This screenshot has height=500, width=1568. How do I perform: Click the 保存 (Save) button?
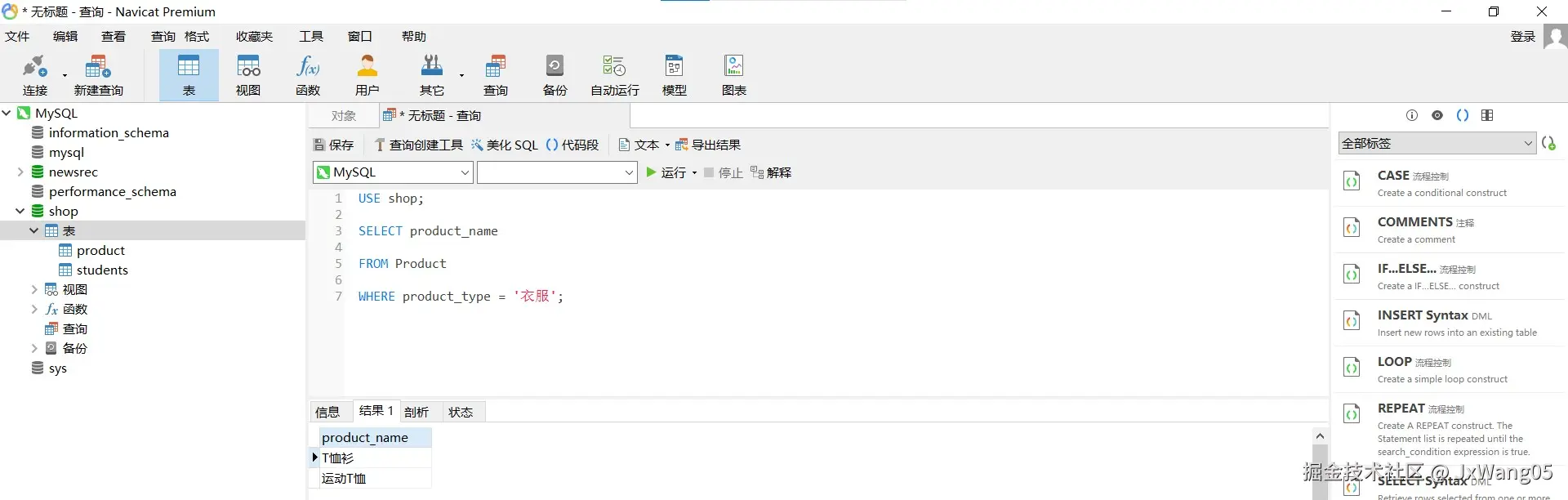(x=333, y=145)
